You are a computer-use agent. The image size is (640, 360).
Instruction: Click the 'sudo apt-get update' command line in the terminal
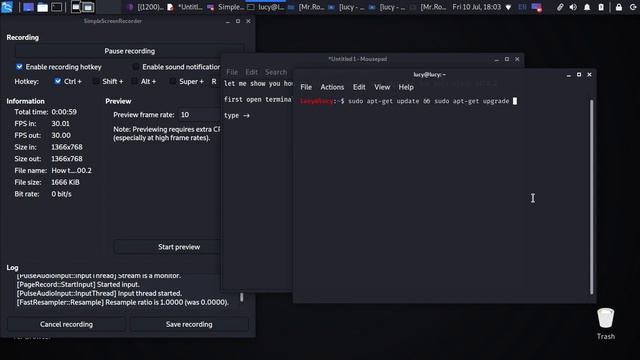click(408, 101)
